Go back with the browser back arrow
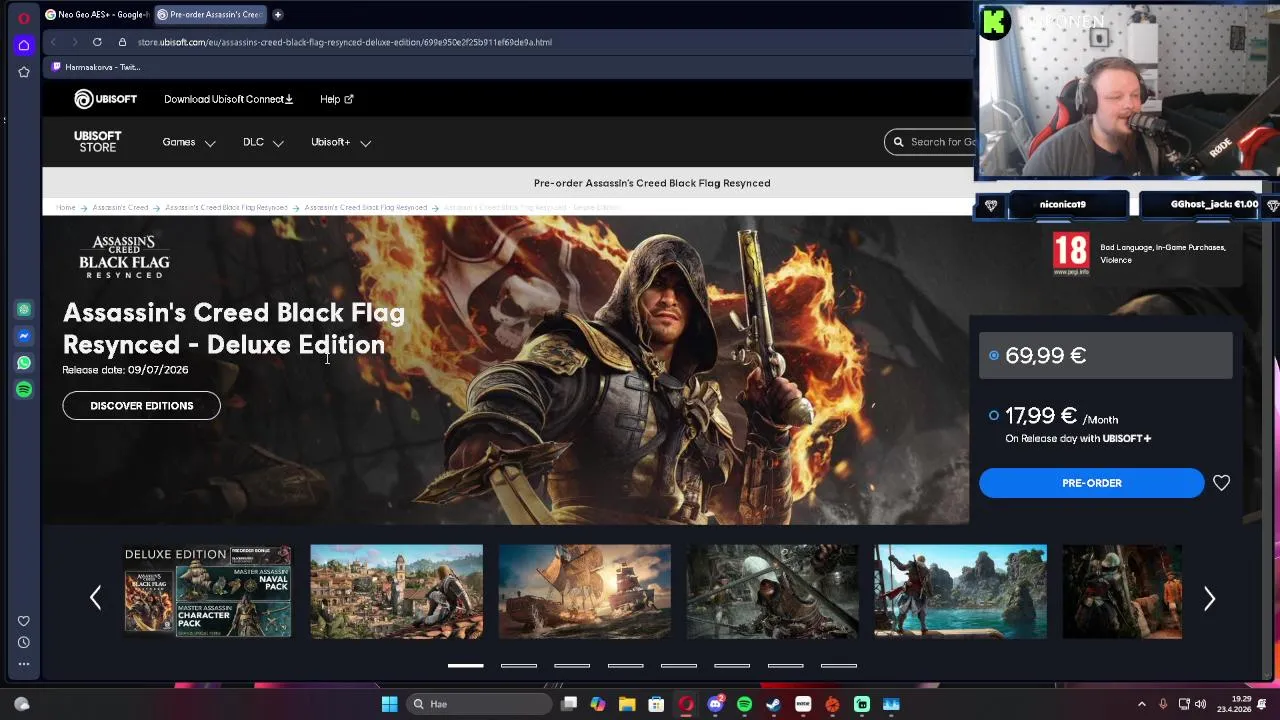The width and height of the screenshot is (1280, 720). [x=53, y=42]
